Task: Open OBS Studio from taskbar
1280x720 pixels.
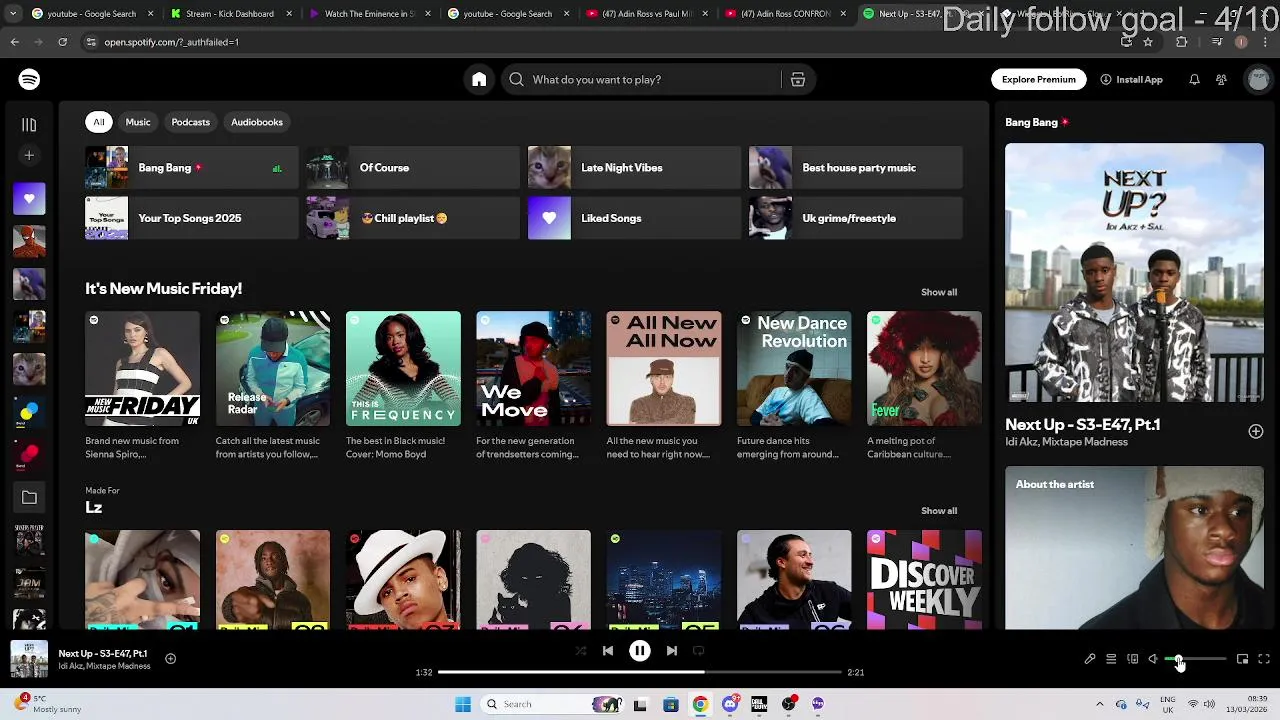Action: (x=789, y=704)
